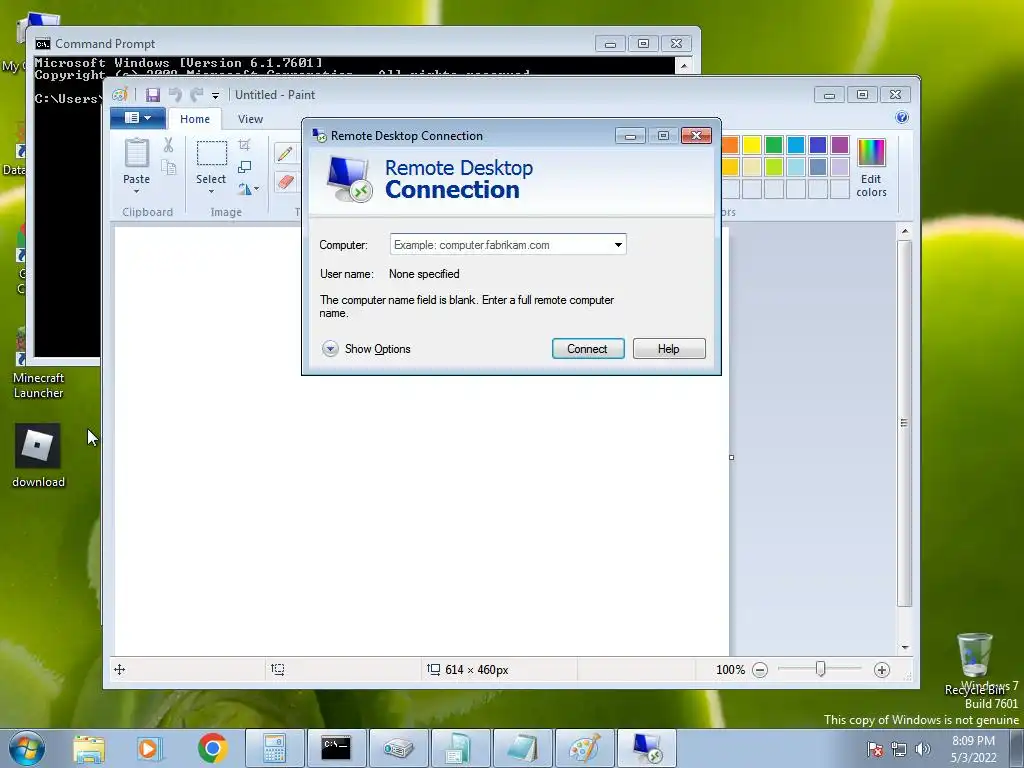Screen dimensions: 1024x768
Task: Click the Paste clipboard icon in Paint
Action: pos(136,153)
